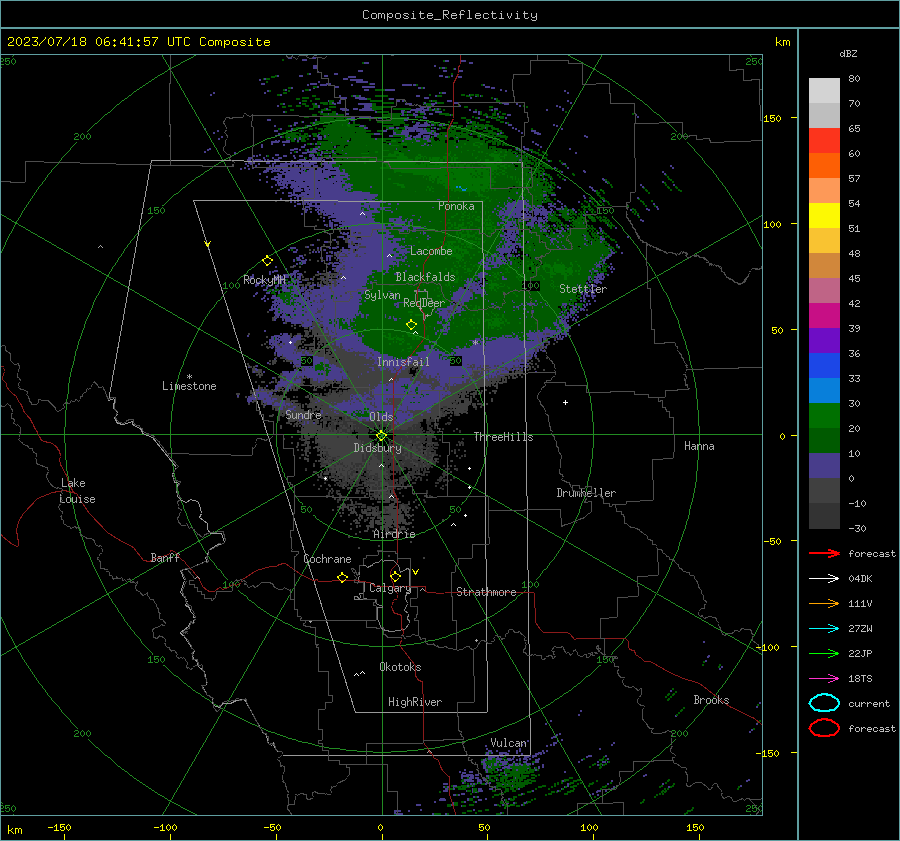Click the 65 dBZ red swatch
The height and width of the screenshot is (841, 900).
(x=824, y=141)
